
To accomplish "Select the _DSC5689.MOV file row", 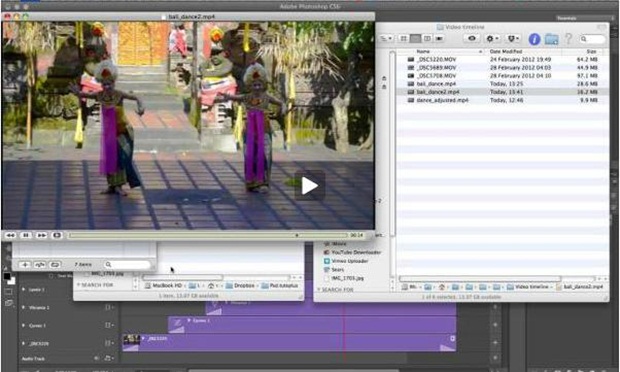I will 502,68.
